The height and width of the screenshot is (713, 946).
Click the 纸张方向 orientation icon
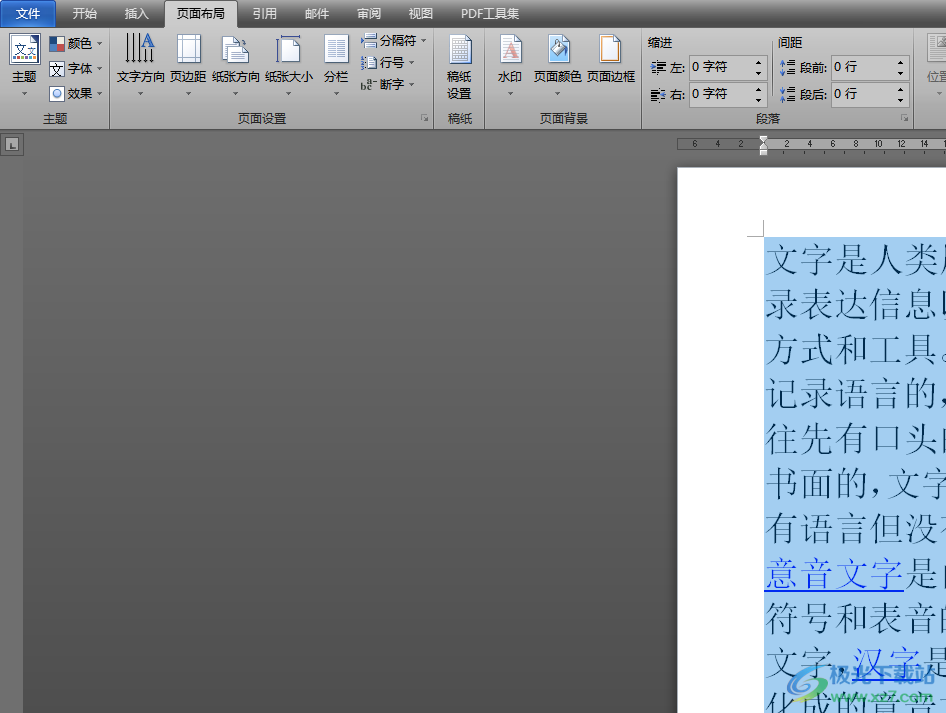pyautogui.click(x=235, y=49)
